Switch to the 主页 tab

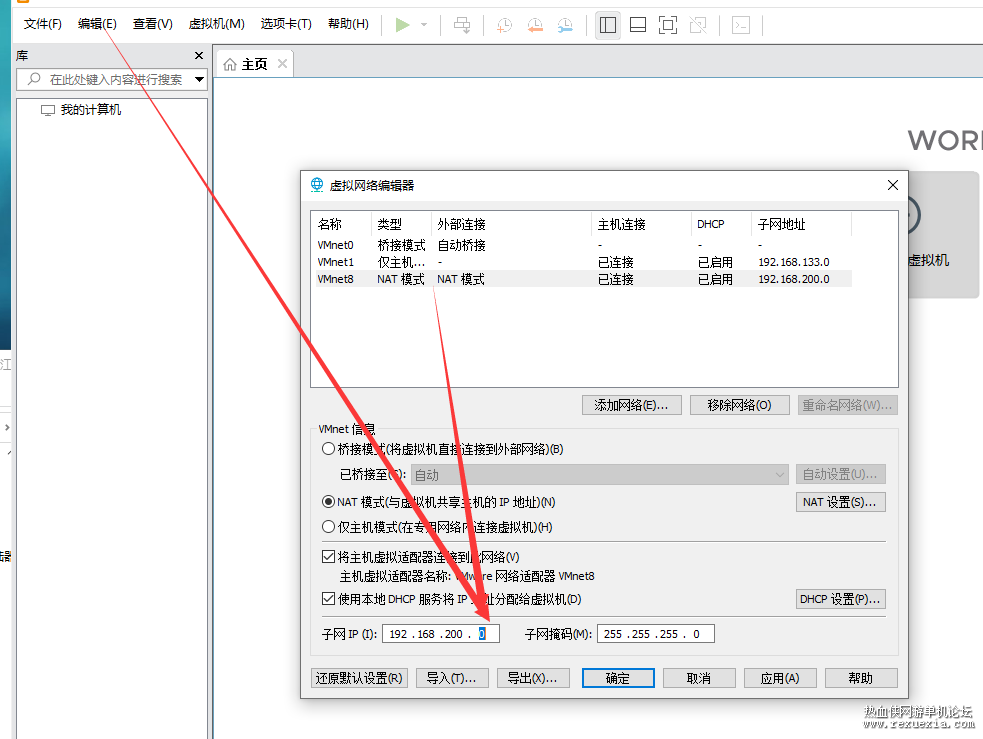[x=254, y=65]
